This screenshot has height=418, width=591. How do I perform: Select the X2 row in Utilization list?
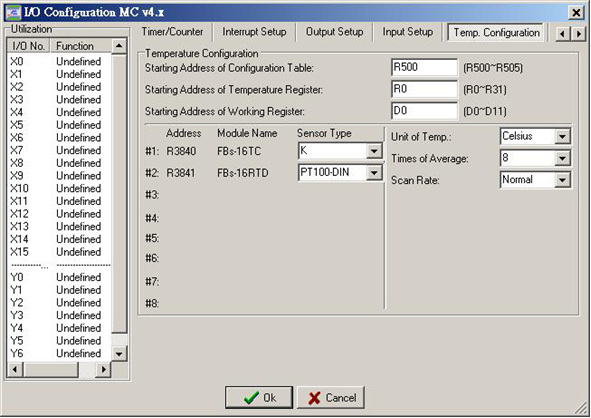coord(59,87)
